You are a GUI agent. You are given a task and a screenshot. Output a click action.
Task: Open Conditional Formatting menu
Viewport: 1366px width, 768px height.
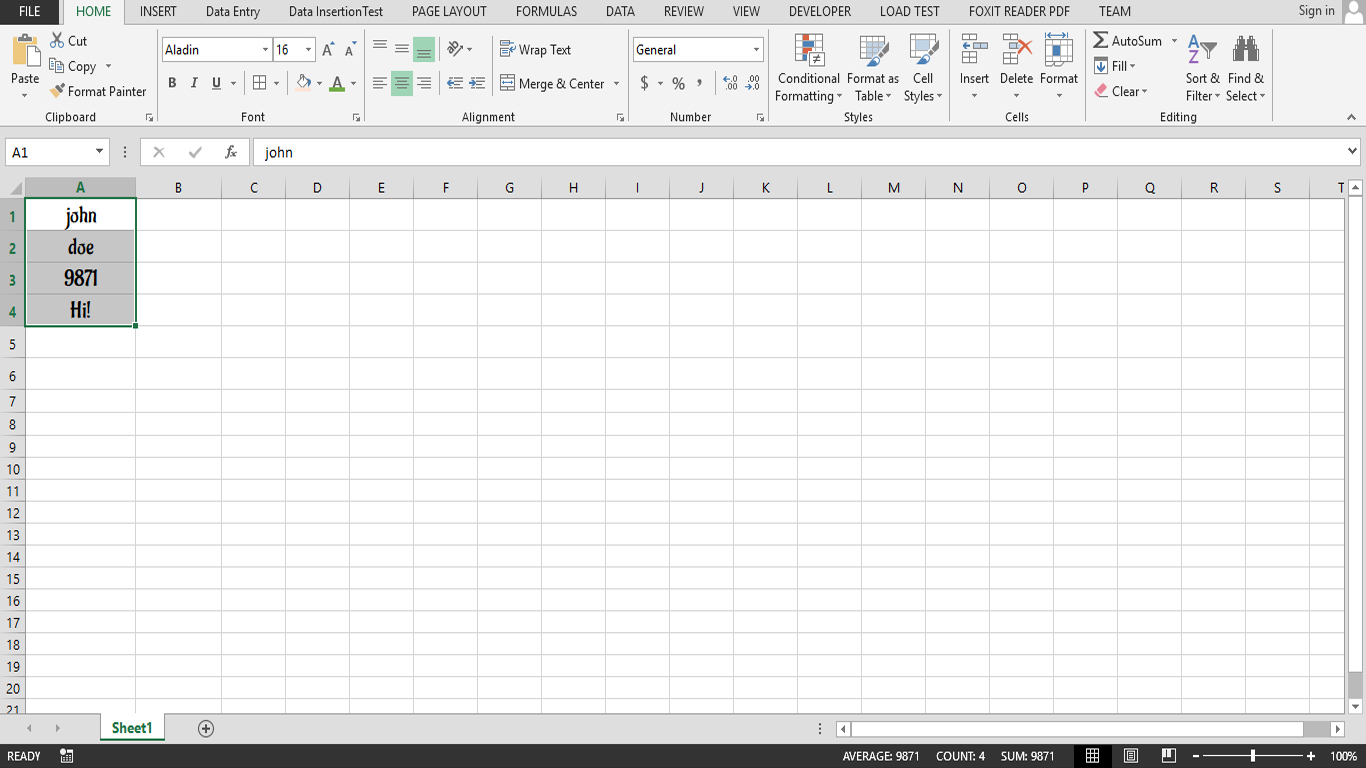[x=809, y=68]
